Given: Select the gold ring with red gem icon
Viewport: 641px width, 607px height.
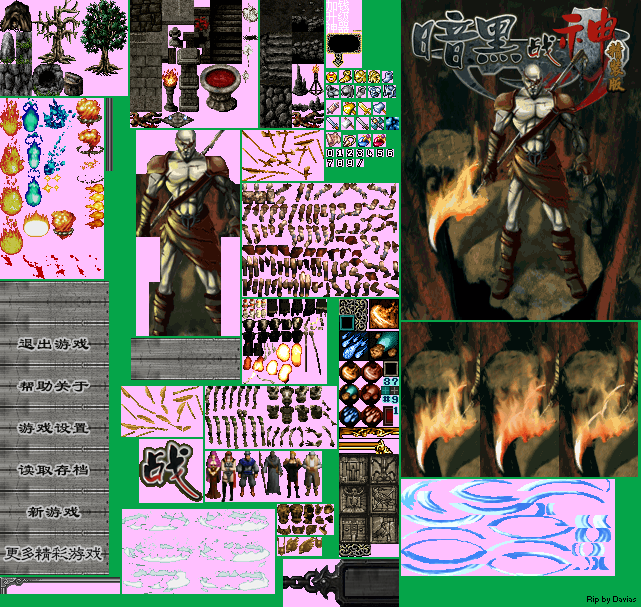Looking at the screenshot, I should pos(332,77).
